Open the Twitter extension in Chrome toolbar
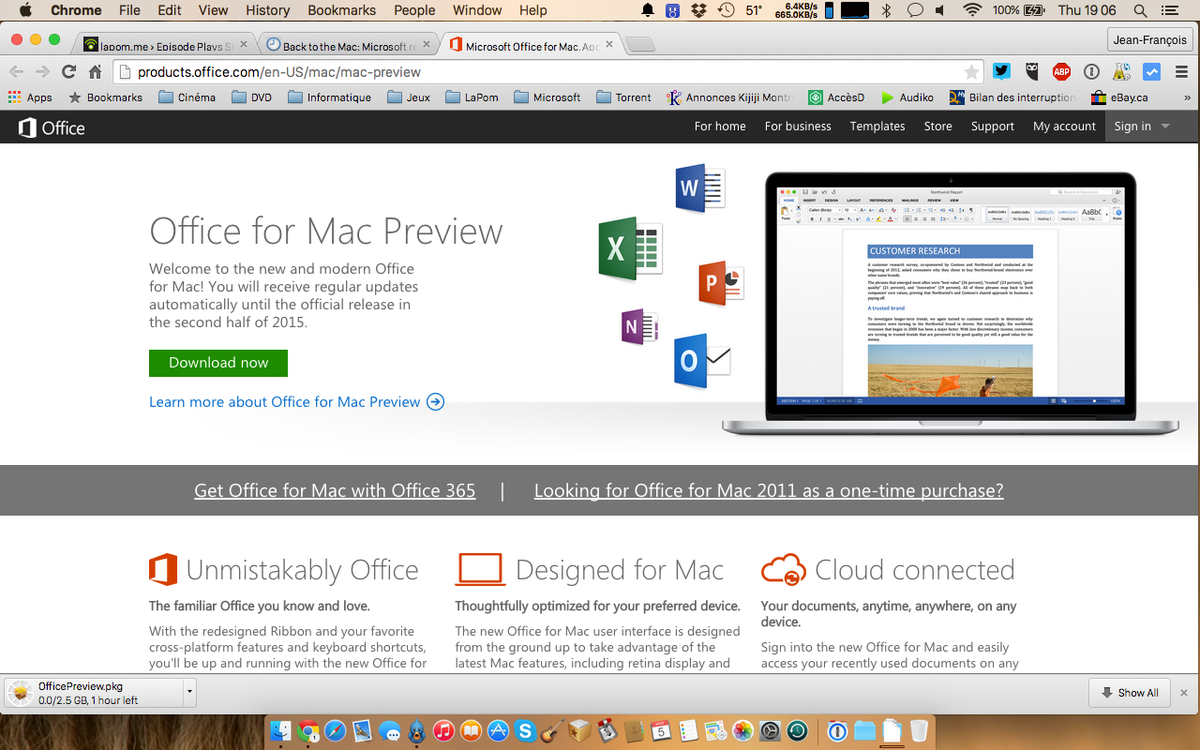This screenshot has height=750, width=1200. tap(1002, 72)
